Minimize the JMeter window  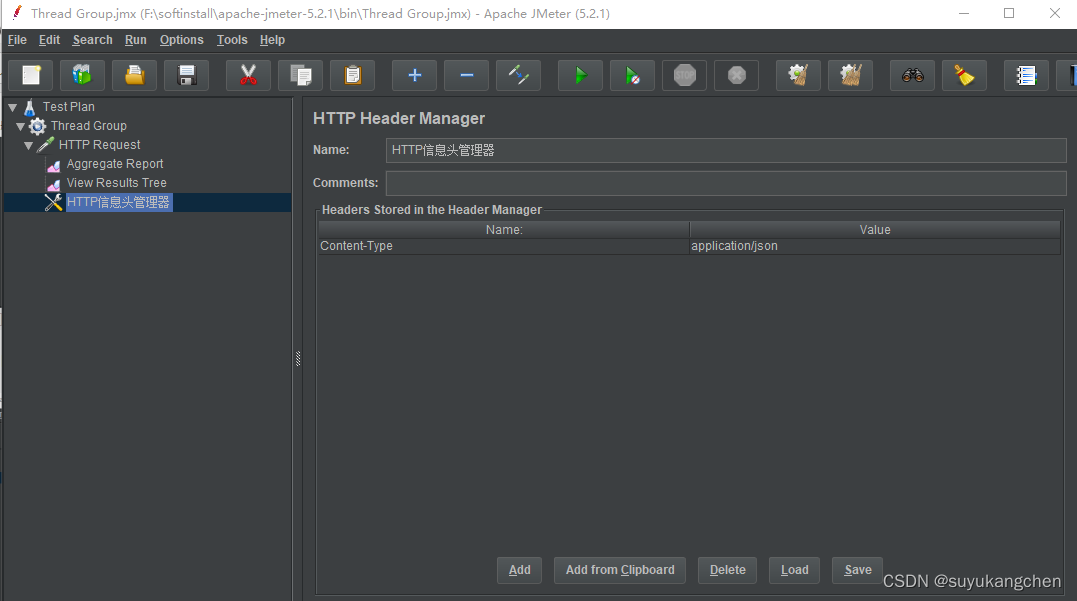[x=964, y=13]
